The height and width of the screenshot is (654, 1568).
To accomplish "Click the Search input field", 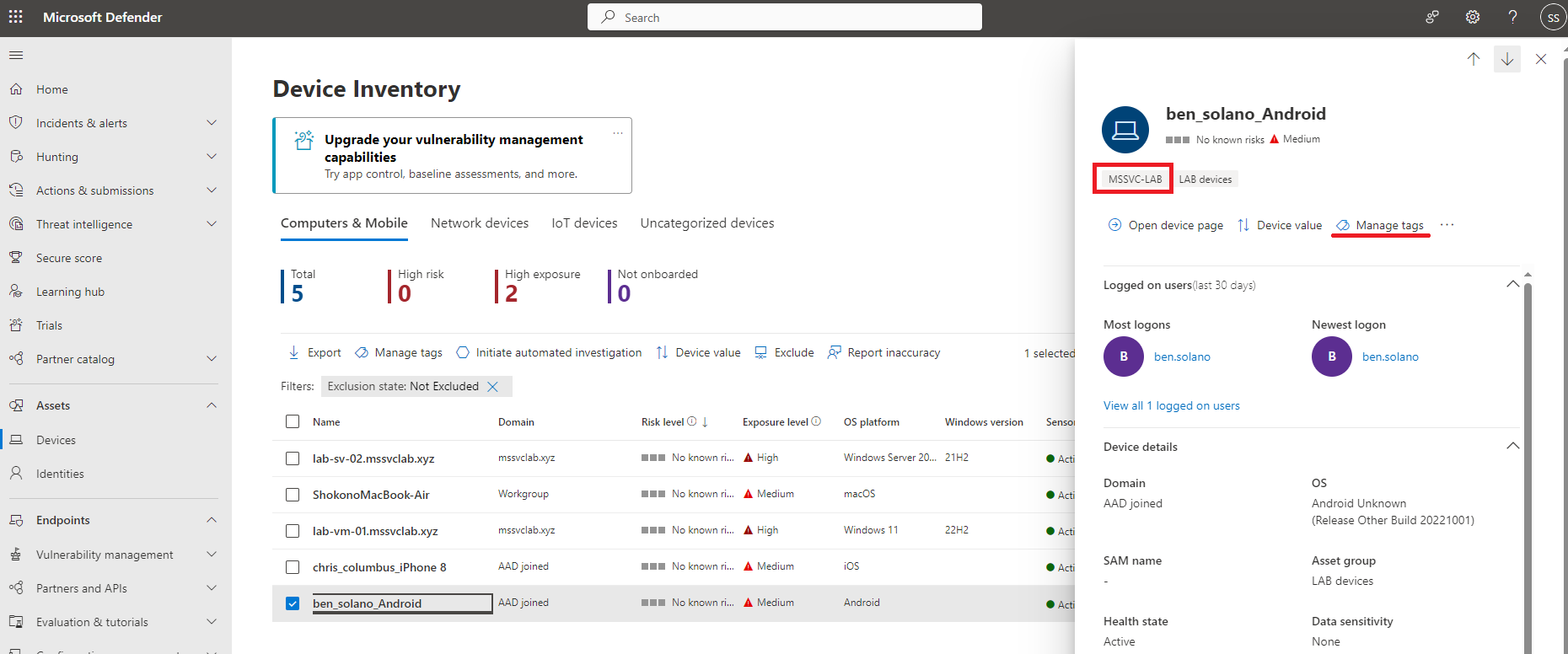I will (785, 17).
